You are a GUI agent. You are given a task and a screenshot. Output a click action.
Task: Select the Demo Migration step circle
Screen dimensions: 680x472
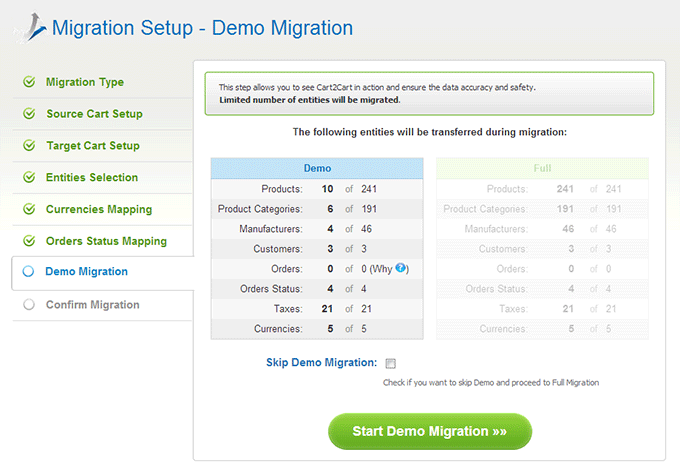[28, 272]
